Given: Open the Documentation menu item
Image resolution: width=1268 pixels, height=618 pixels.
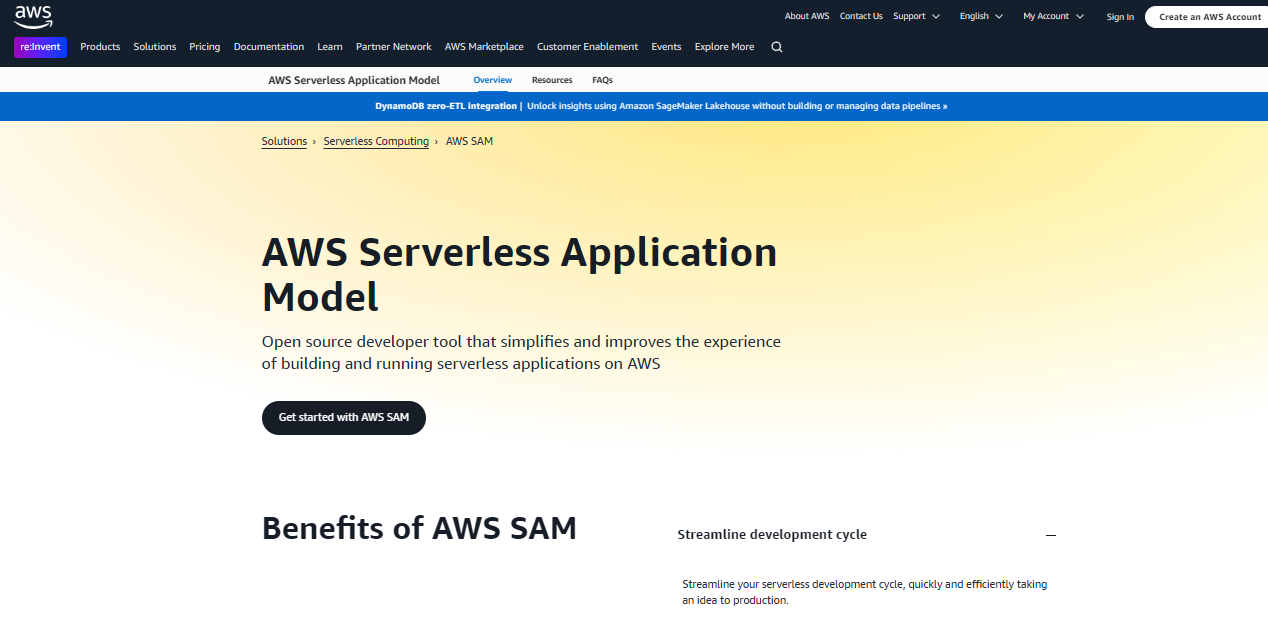Looking at the screenshot, I should [269, 47].
